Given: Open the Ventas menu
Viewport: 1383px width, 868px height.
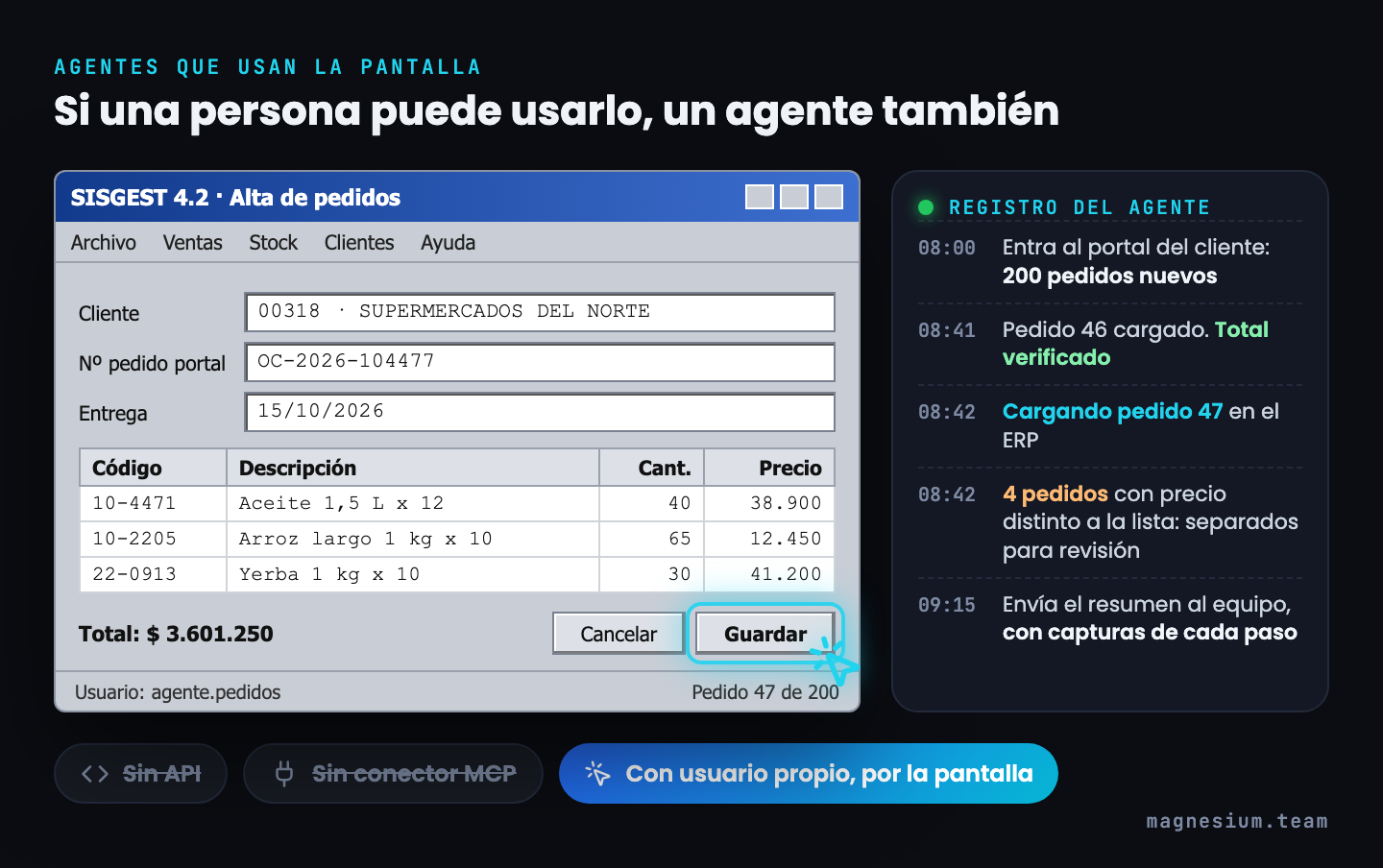Looking at the screenshot, I should tap(192, 243).
